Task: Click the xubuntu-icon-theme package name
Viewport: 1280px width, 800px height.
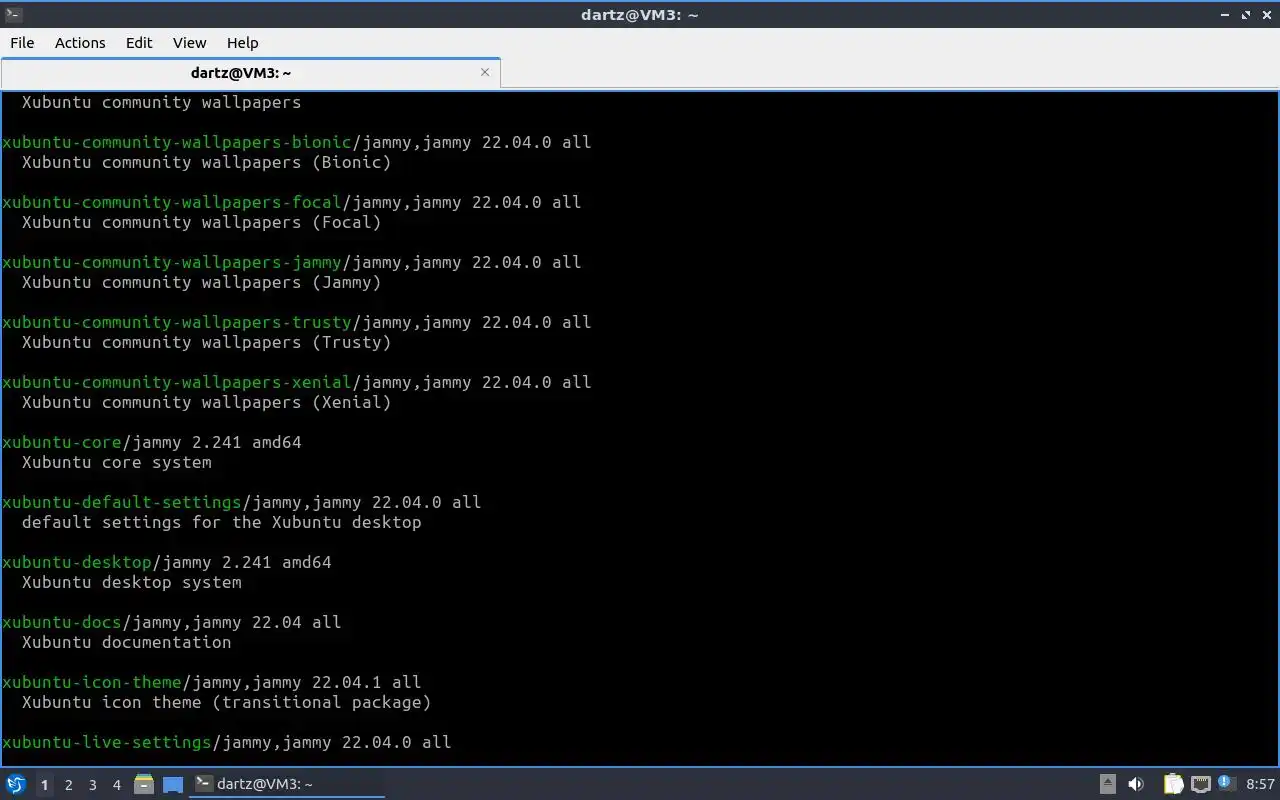Action: (x=92, y=682)
